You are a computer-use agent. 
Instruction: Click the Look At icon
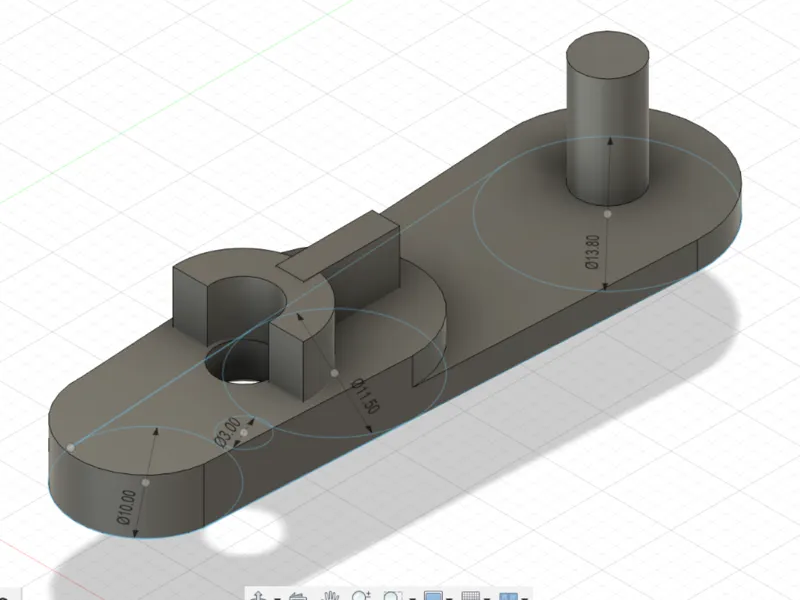(x=298, y=596)
